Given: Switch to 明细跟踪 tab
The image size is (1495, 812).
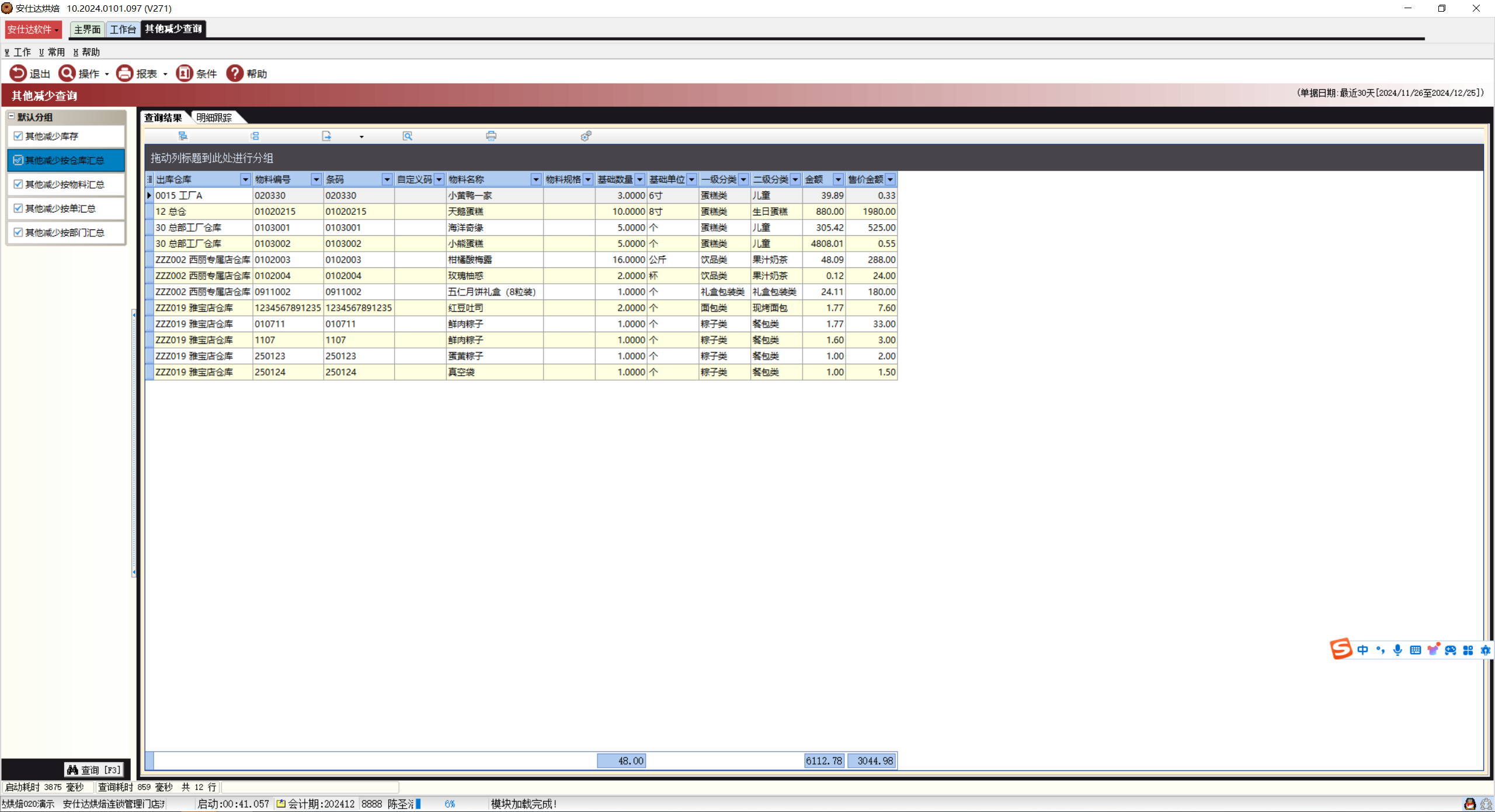Looking at the screenshot, I should [x=214, y=118].
